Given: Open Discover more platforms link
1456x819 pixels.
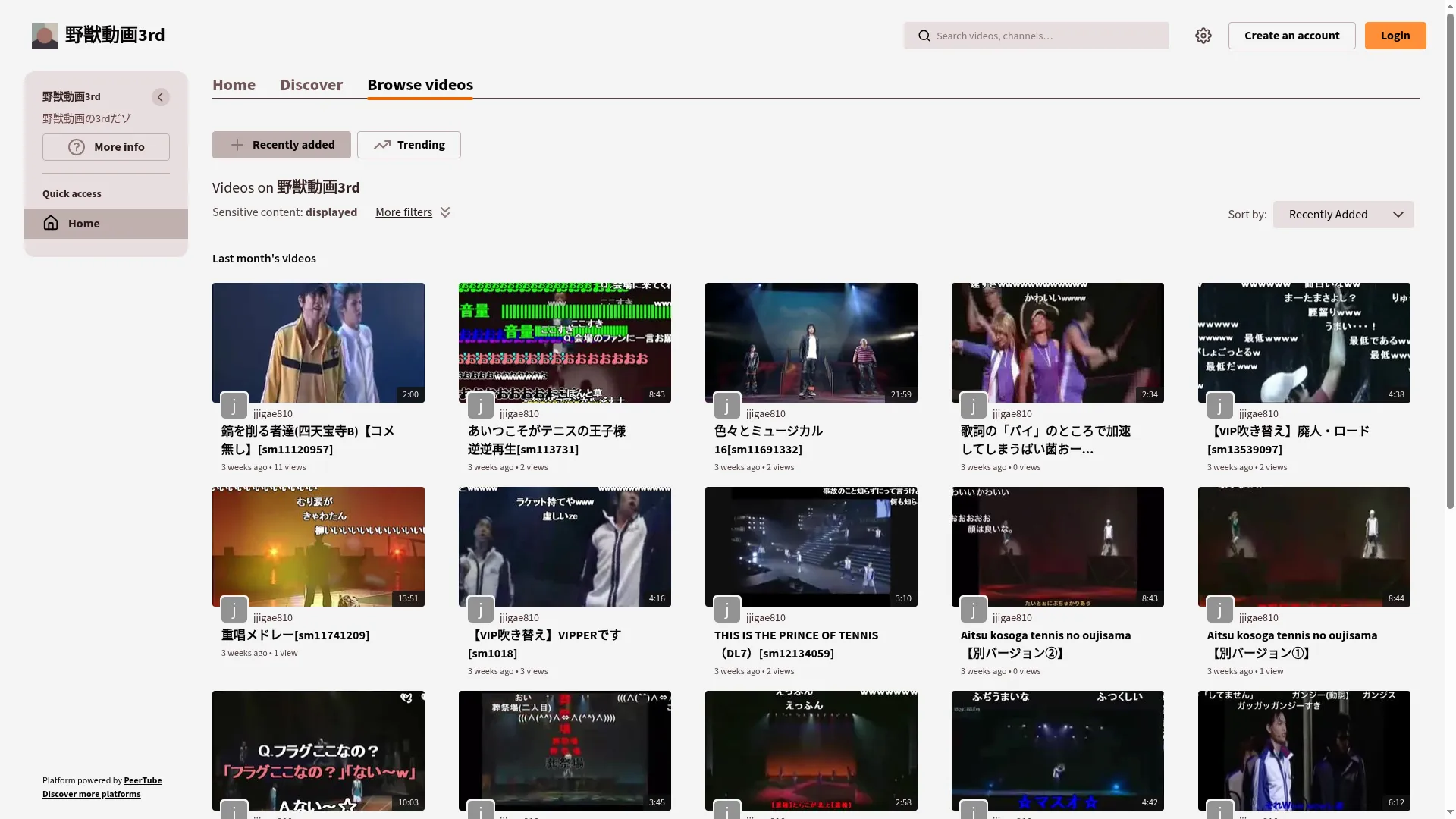Looking at the screenshot, I should 91,794.
